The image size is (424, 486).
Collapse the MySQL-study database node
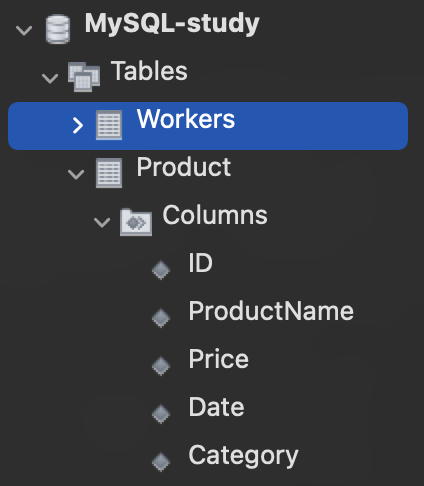coord(24,30)
